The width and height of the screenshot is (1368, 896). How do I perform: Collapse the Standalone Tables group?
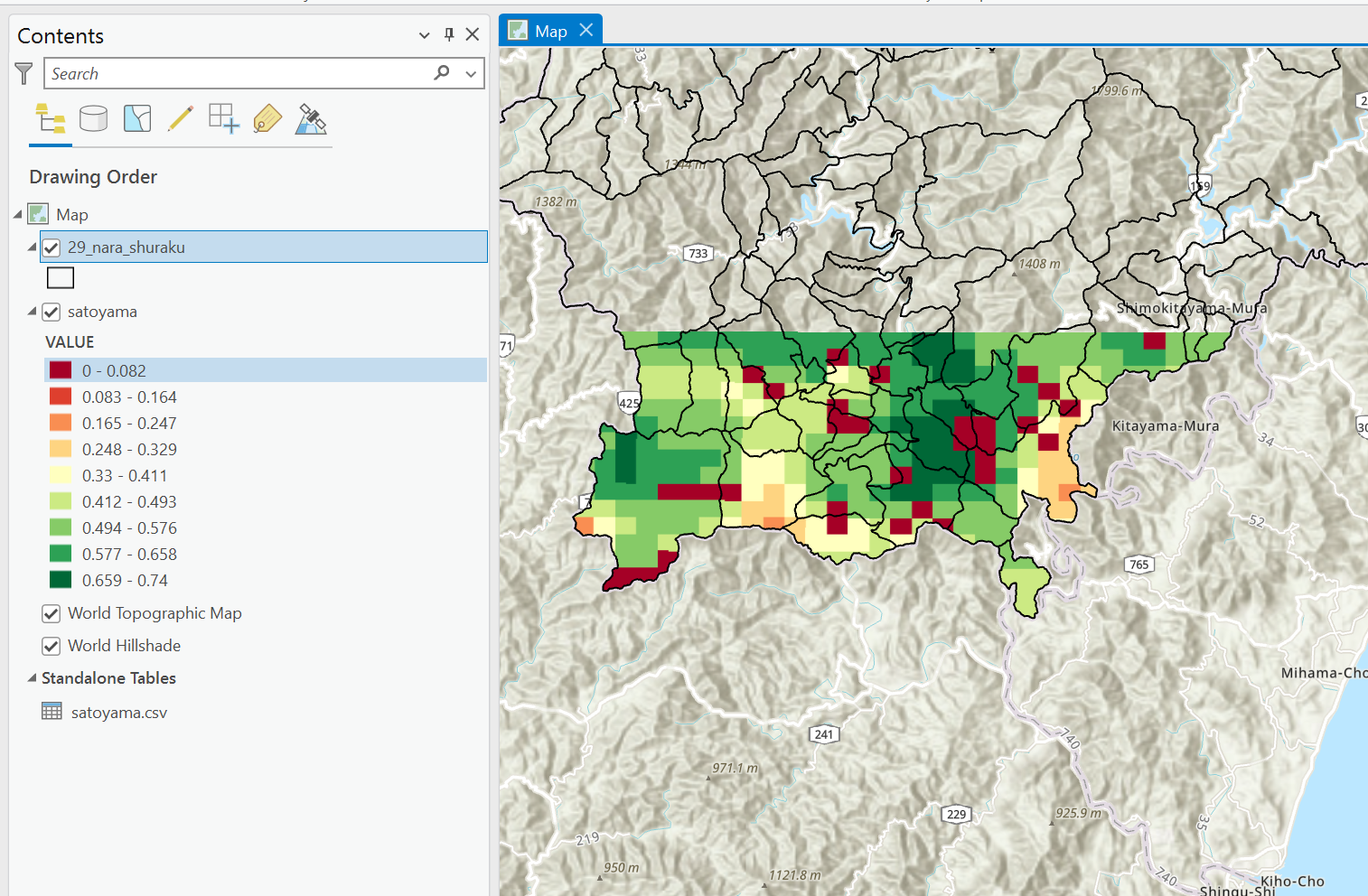pyautogui.click(x=32, y=677)
